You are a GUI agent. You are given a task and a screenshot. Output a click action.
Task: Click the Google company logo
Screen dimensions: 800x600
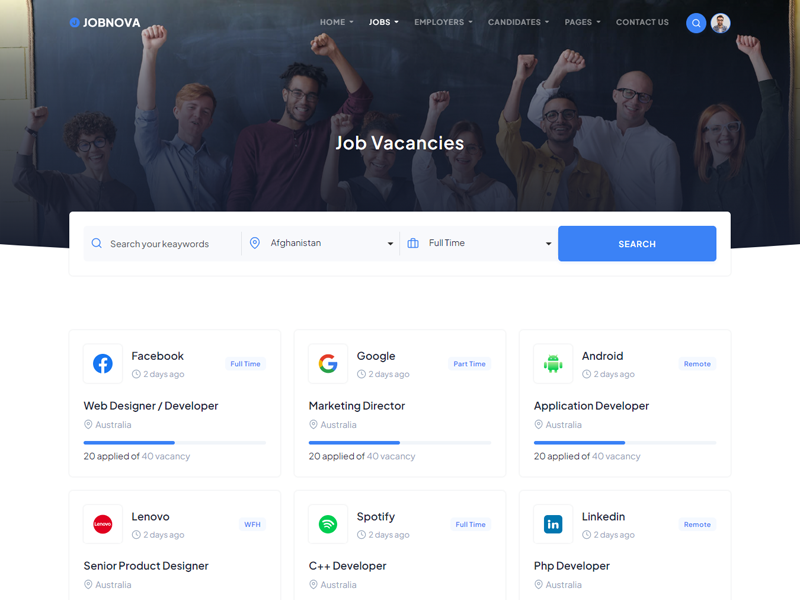(x=328, y=364)
